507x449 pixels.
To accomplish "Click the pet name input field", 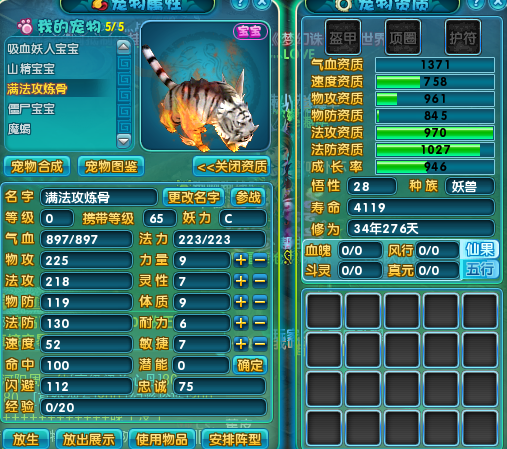I will point(99,197).
